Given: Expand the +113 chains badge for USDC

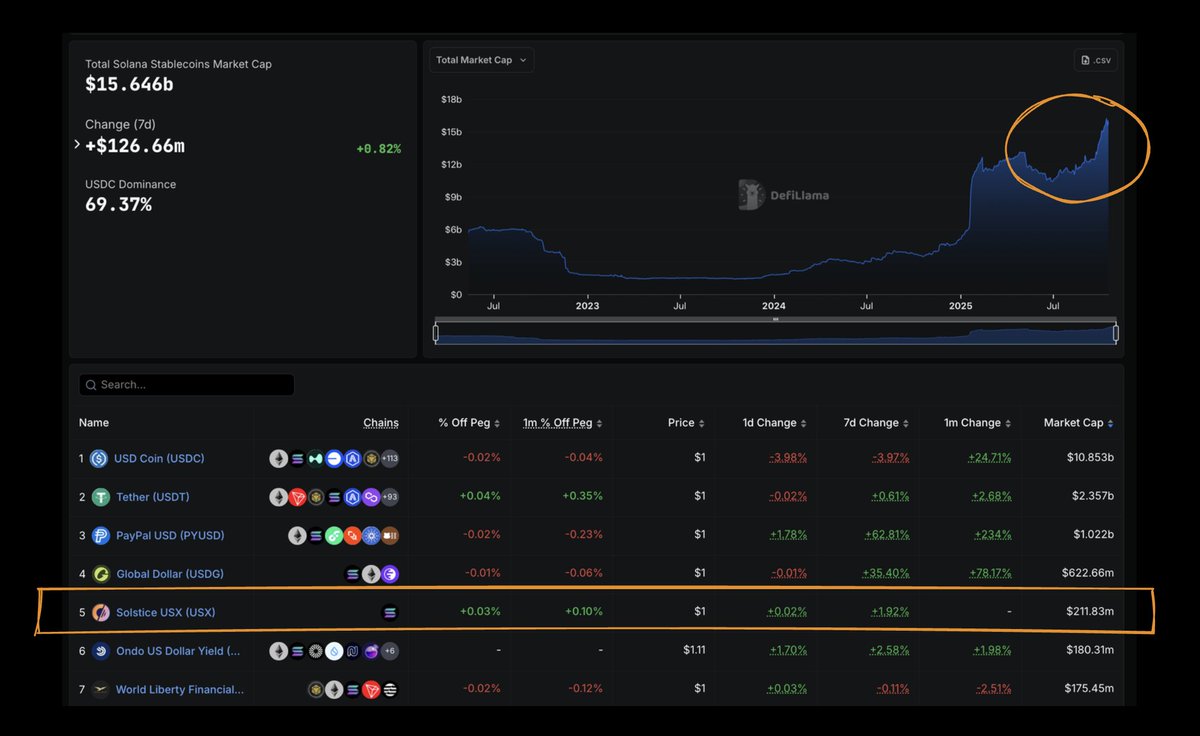Looking at the screenshot, I should pos(390,459).
